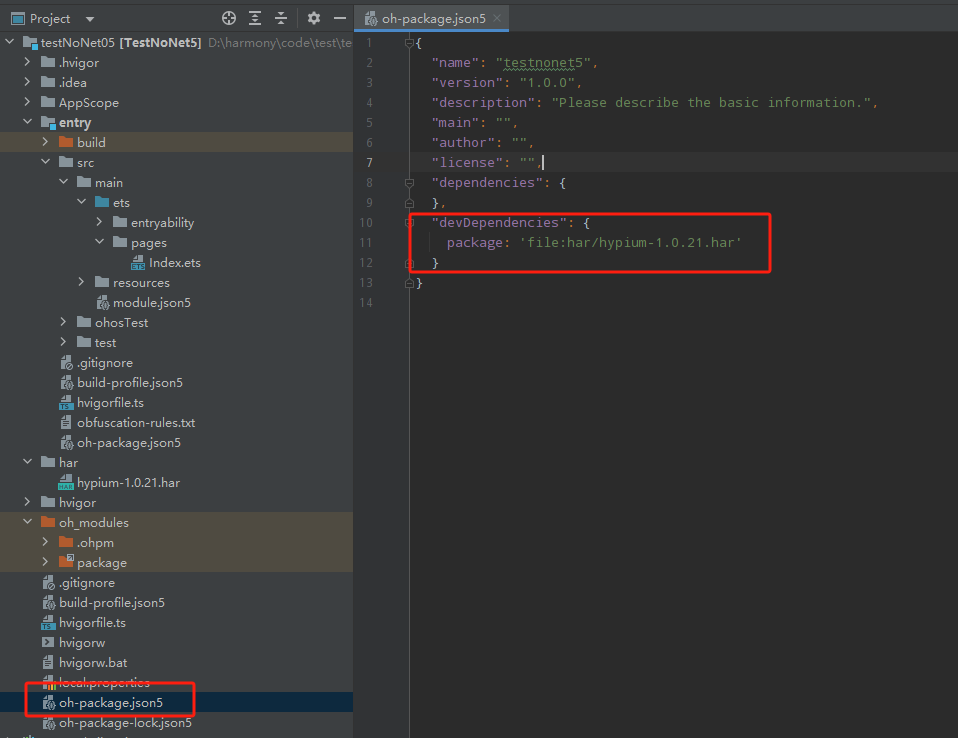Fold the devDependencies block in gutter
Screen dimensions: 958x738
pos(409,222)
